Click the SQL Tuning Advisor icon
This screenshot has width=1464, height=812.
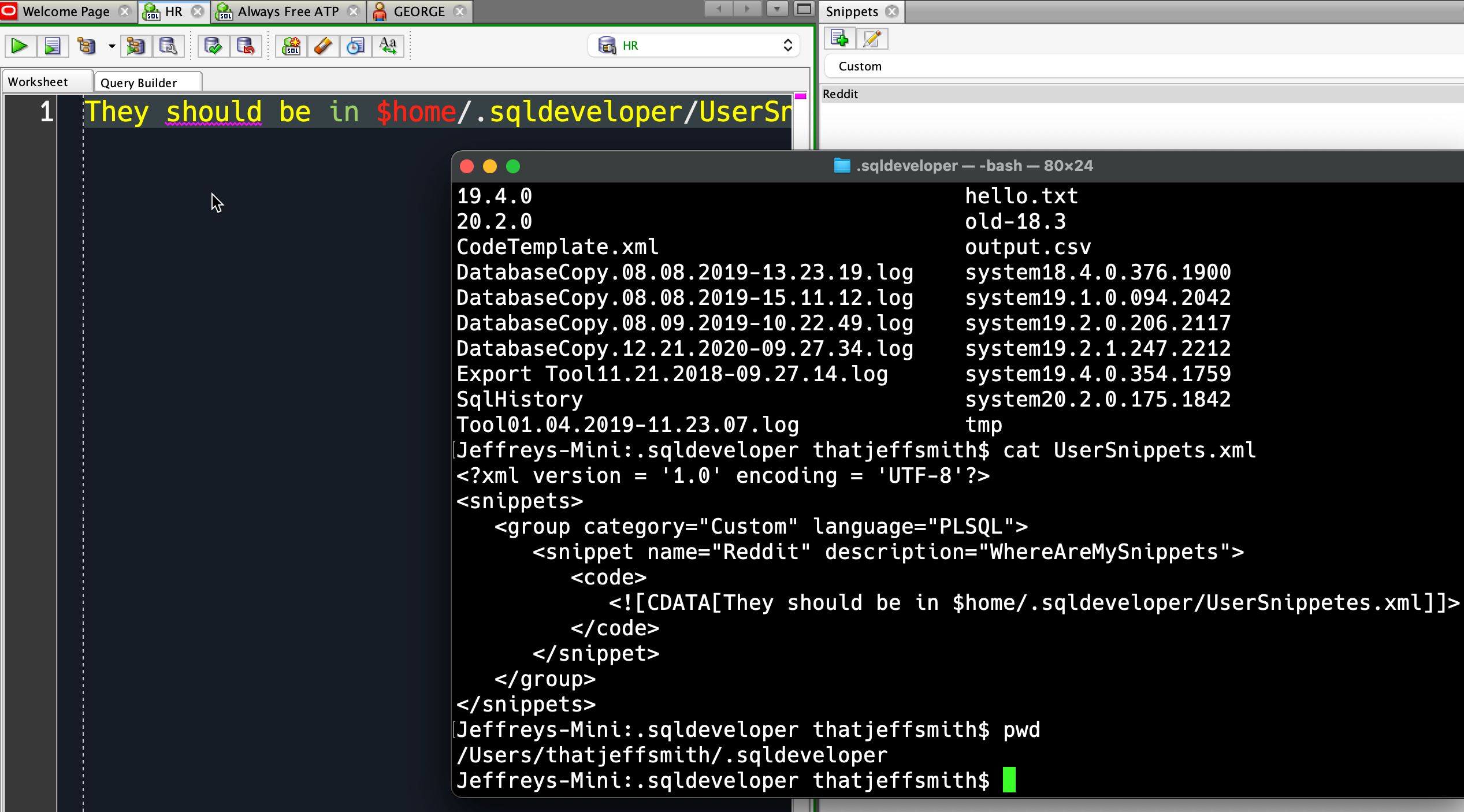pos(168,46)
